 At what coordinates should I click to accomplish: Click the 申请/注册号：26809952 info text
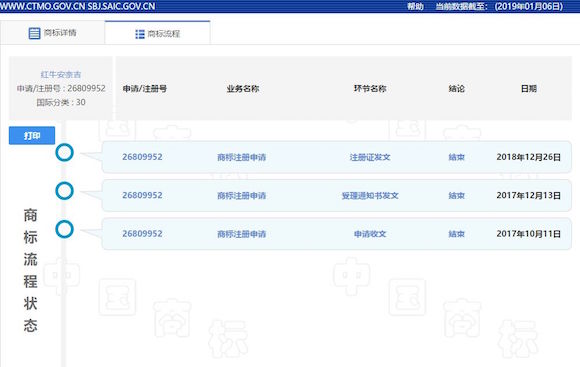coord(61,88)
